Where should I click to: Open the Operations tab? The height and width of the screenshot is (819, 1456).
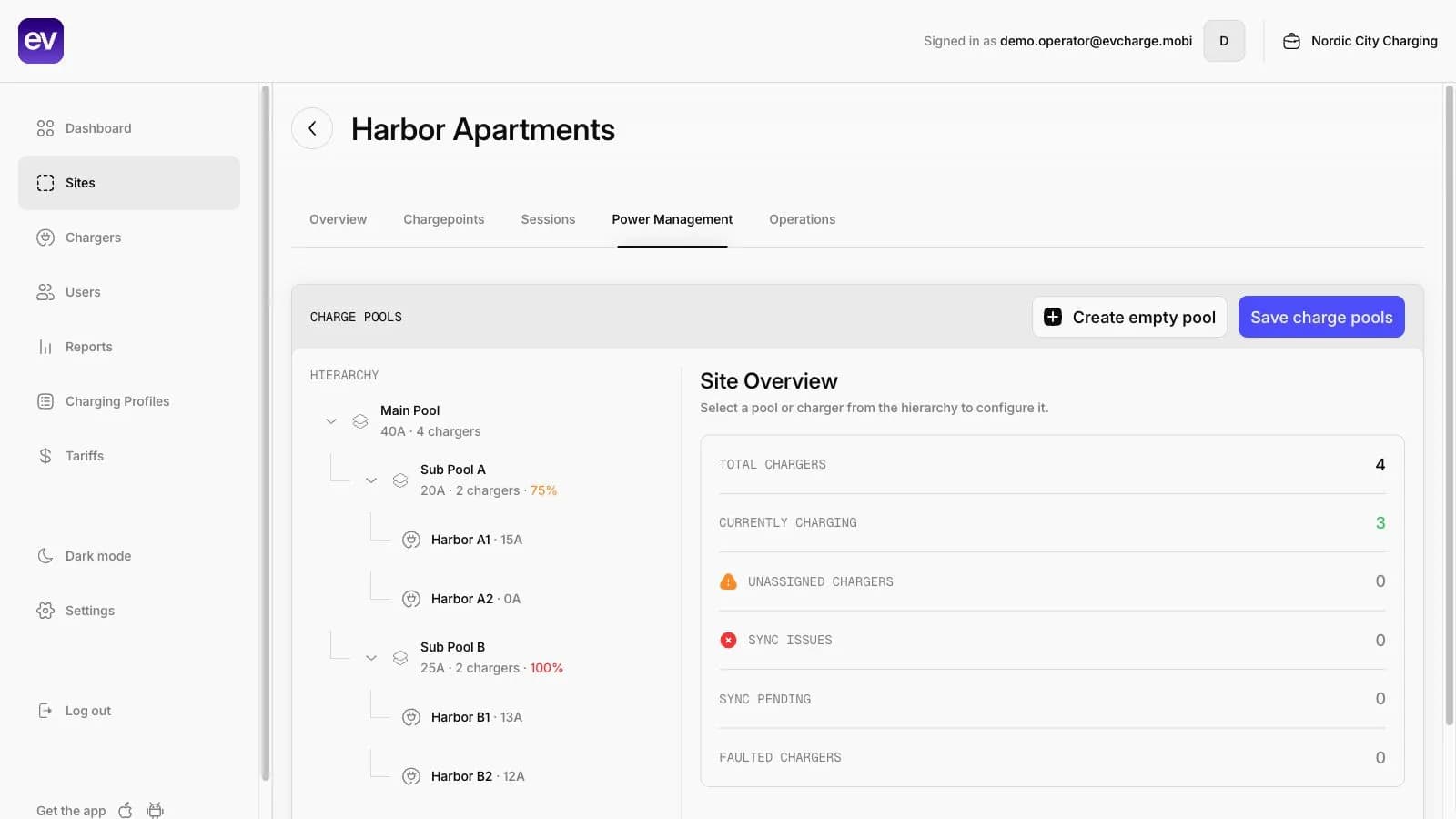coord(802,219)
